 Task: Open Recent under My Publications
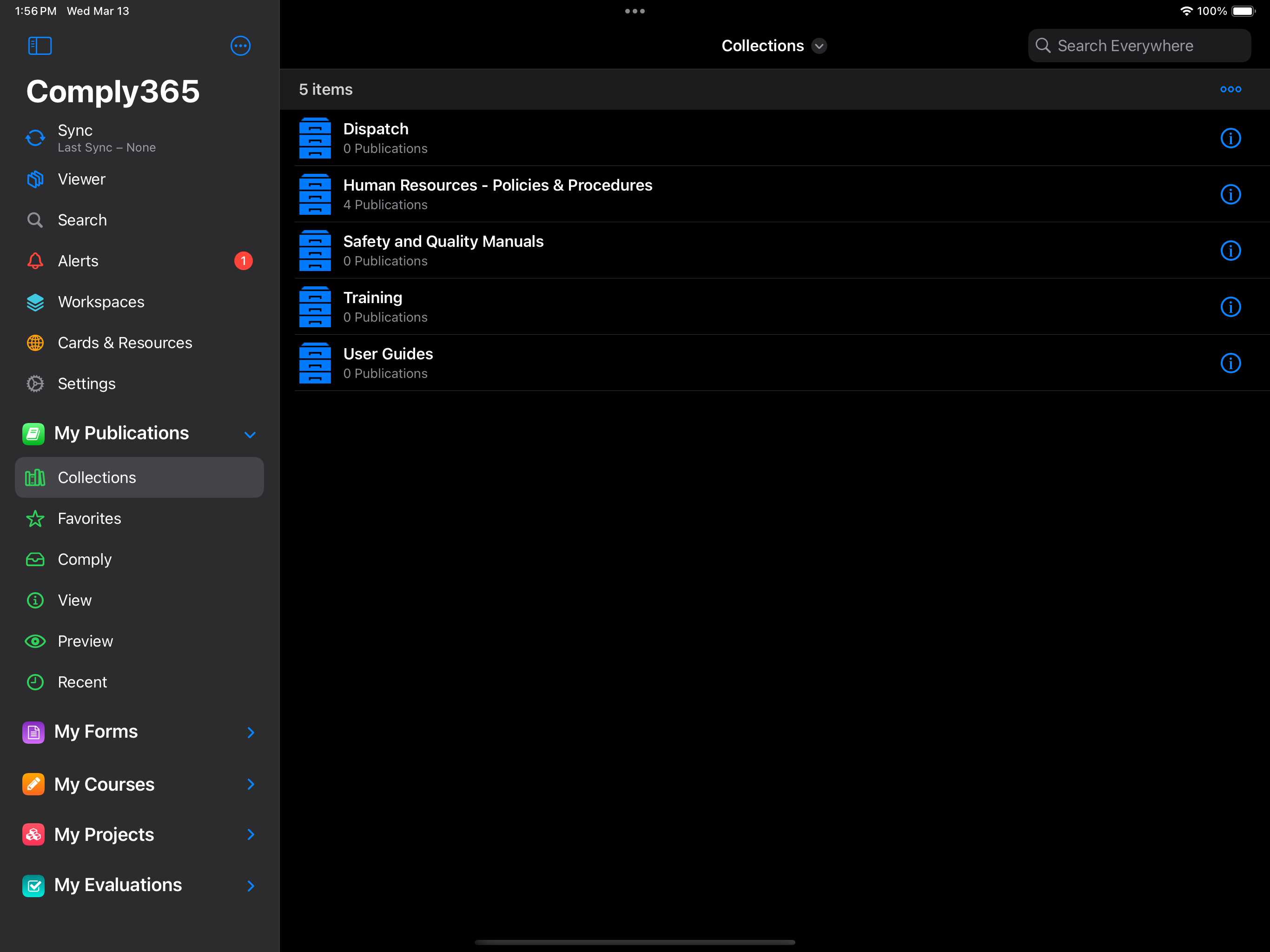click(139, 682)
